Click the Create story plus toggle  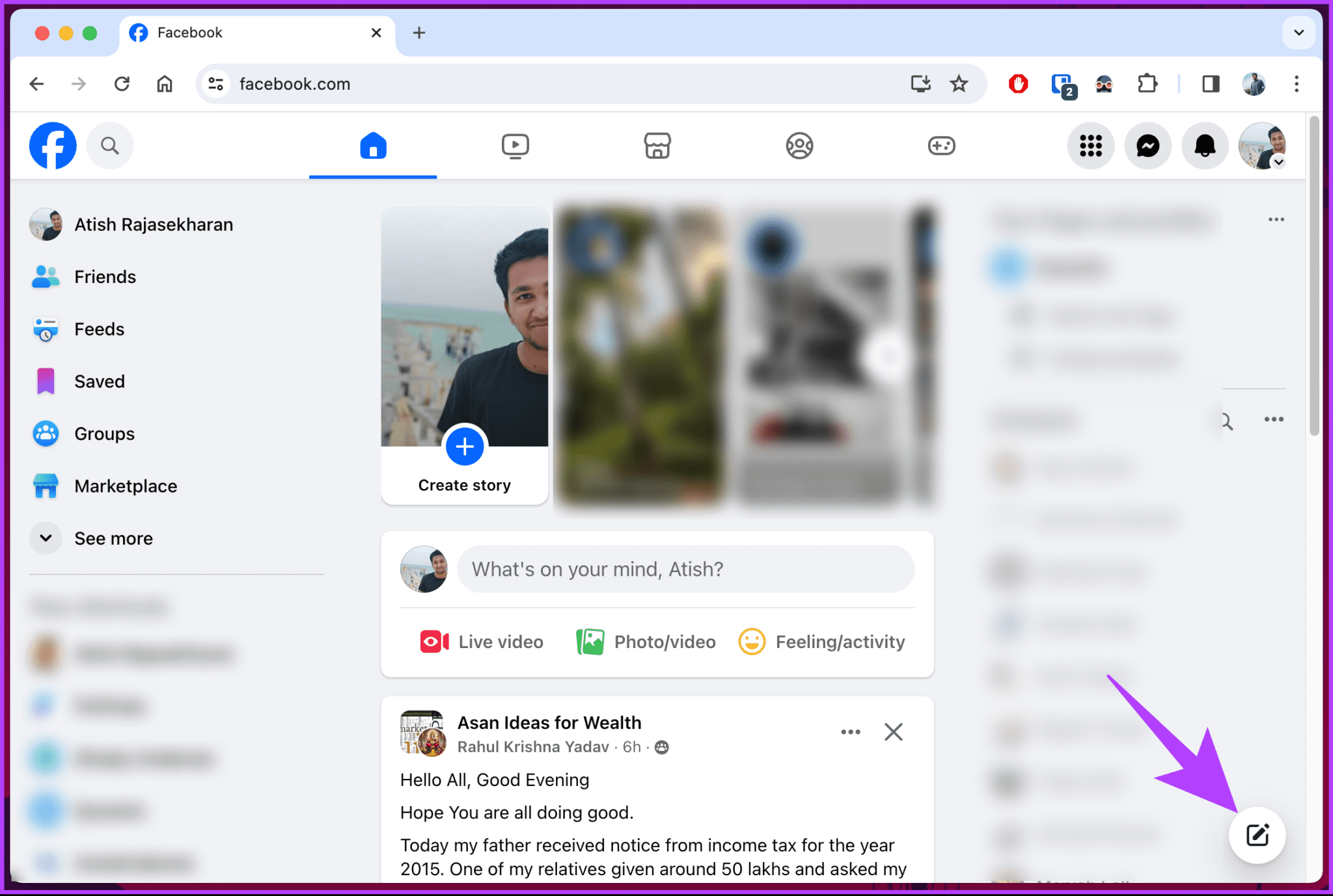[x=464, y=447]
